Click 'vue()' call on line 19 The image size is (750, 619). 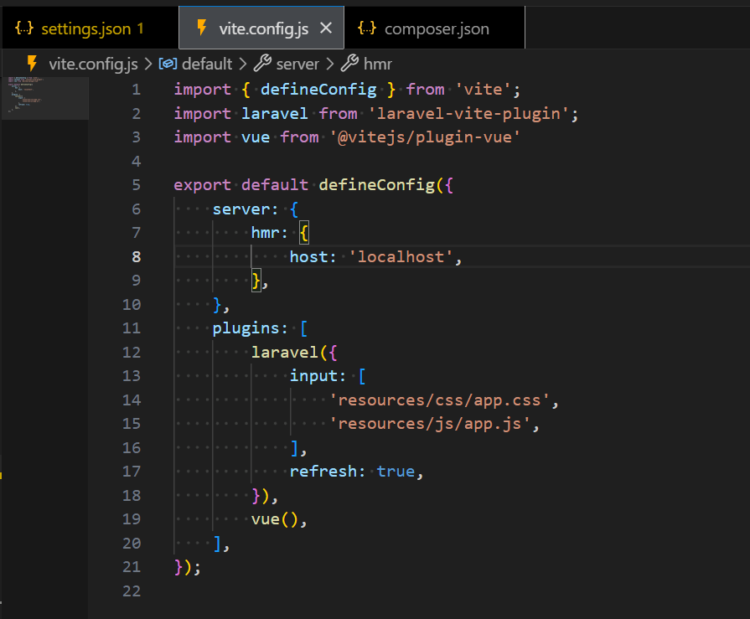click(275, 520)
